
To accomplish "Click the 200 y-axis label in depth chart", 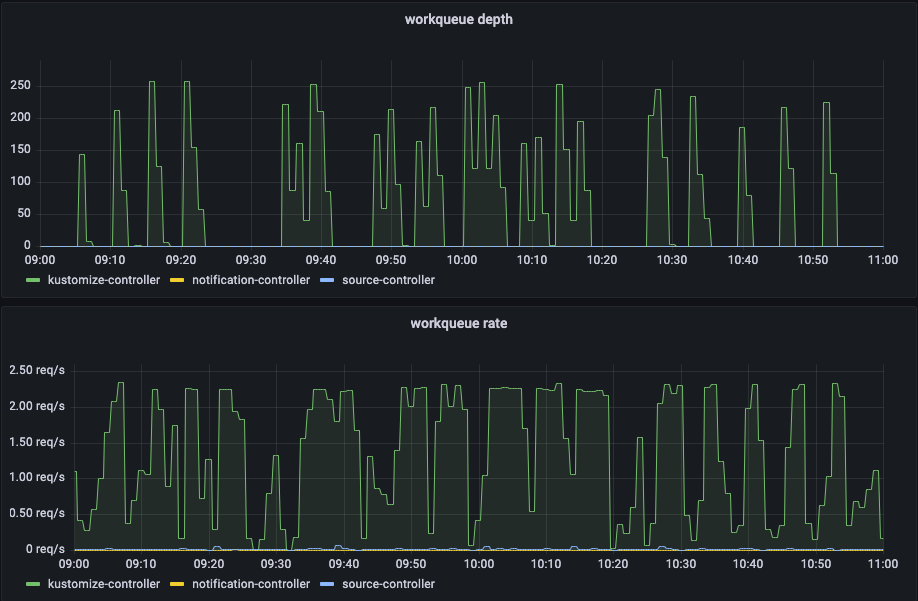I will [20, 117].
